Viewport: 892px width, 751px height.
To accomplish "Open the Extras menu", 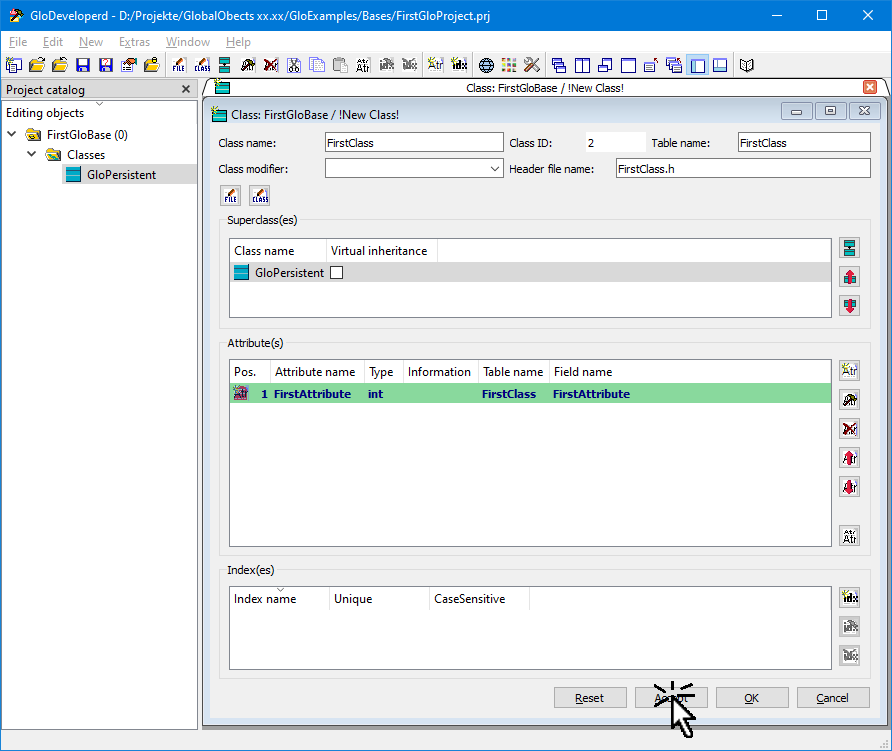I will coord(134,42).
